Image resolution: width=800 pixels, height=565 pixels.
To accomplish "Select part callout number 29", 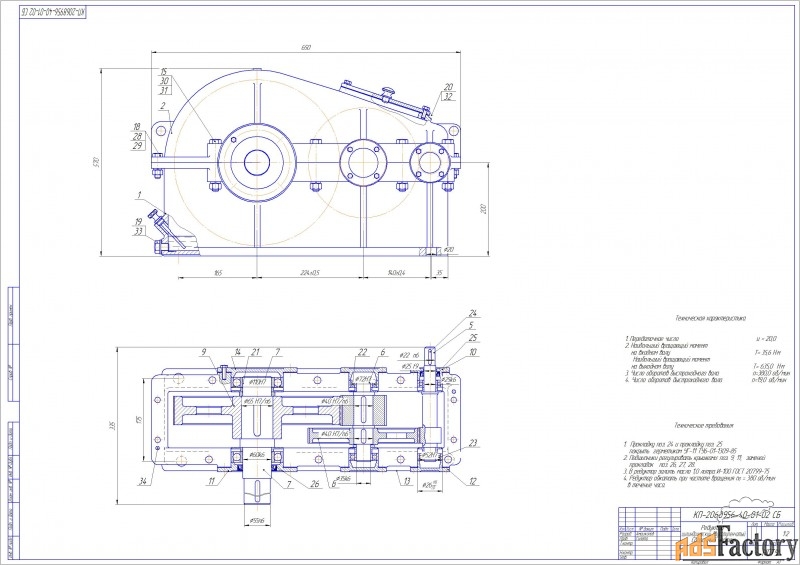I will (137, 146).
